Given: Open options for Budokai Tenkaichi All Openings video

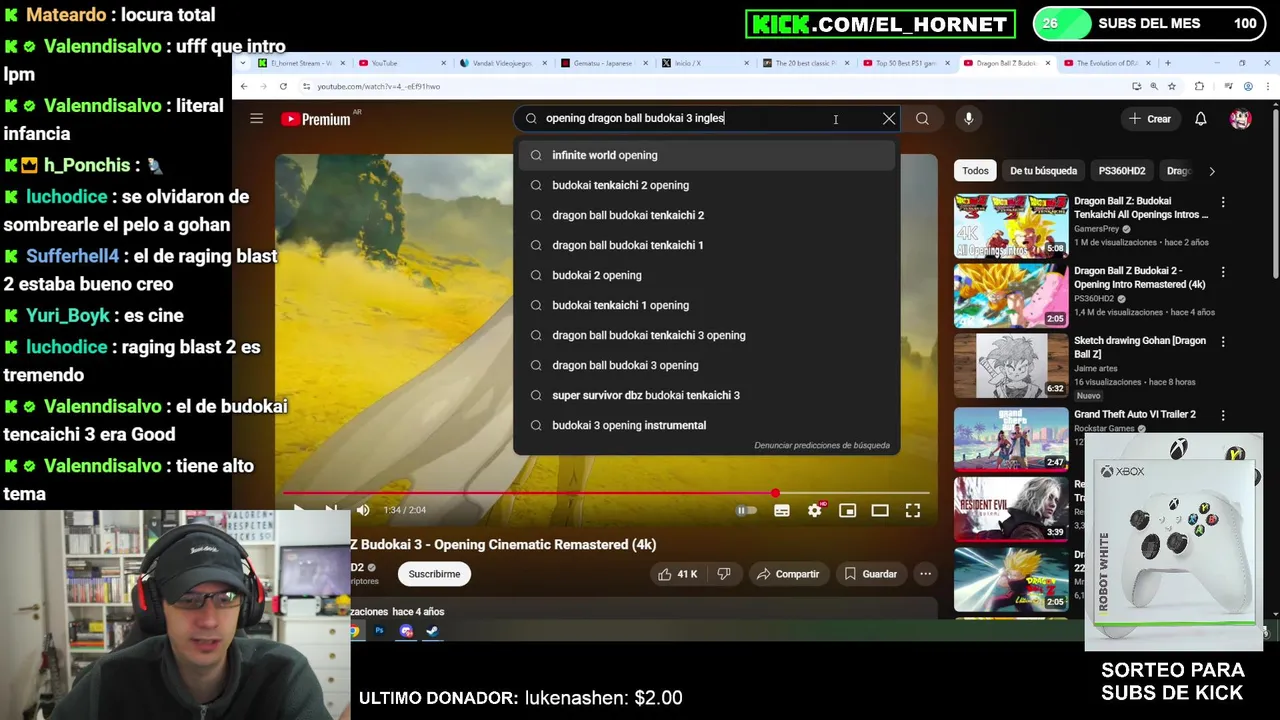Looking at the screenshot, I should point(1222,203).
